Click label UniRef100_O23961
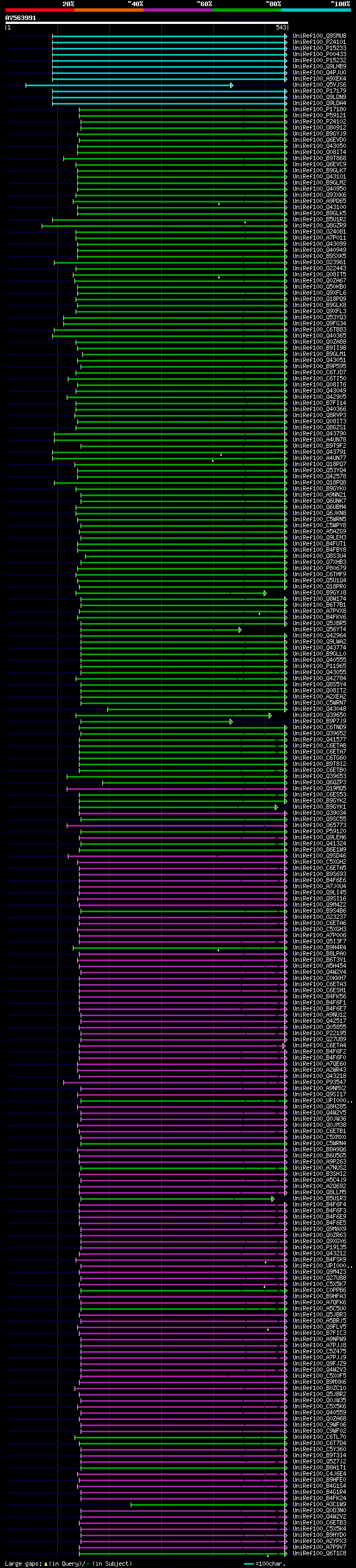 (x=319, y=263)
